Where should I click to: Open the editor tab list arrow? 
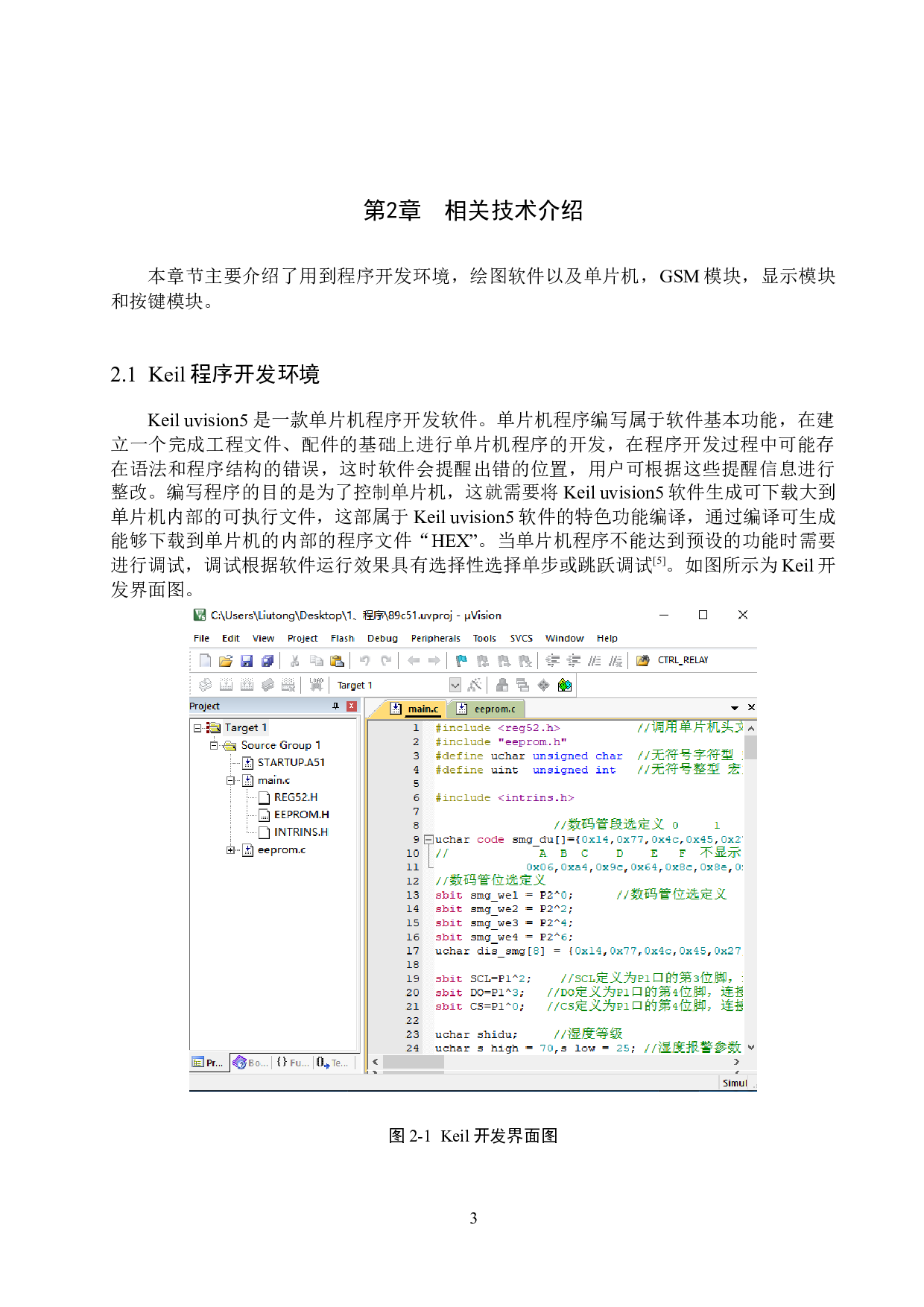[735, 708]
